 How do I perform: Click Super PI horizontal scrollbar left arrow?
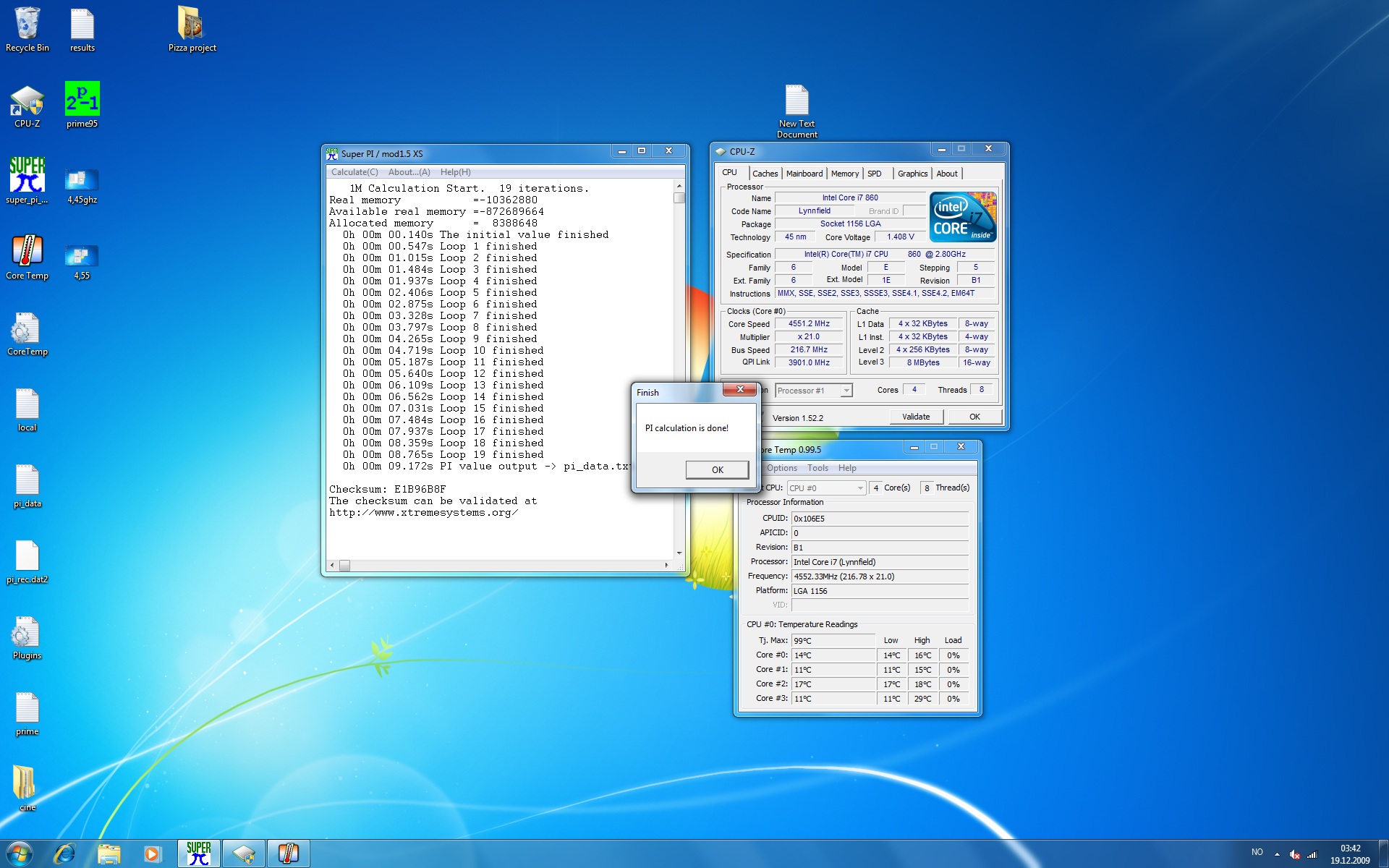coord(332,566)
